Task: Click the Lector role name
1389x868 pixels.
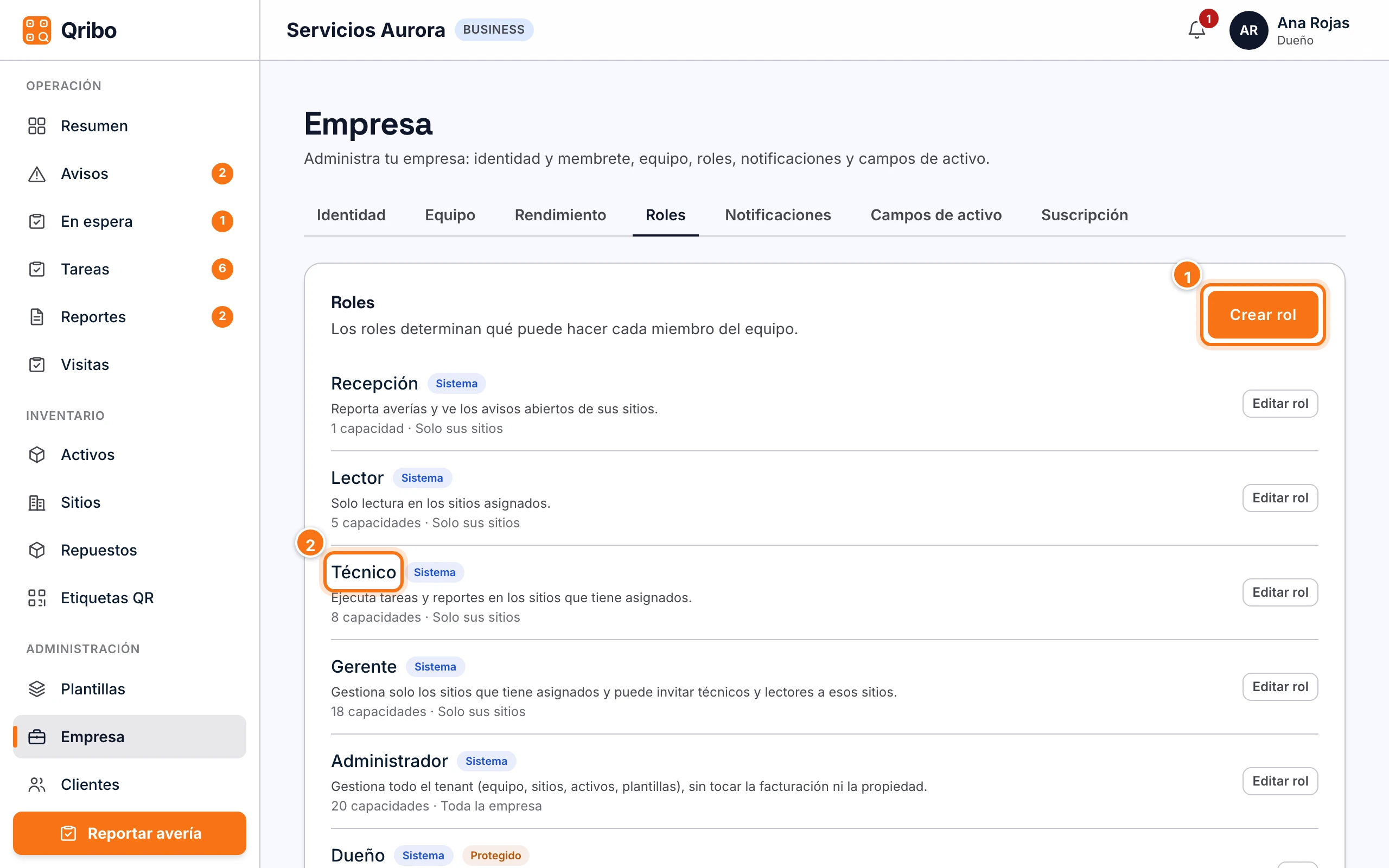Action: click(x=357, y=477)
